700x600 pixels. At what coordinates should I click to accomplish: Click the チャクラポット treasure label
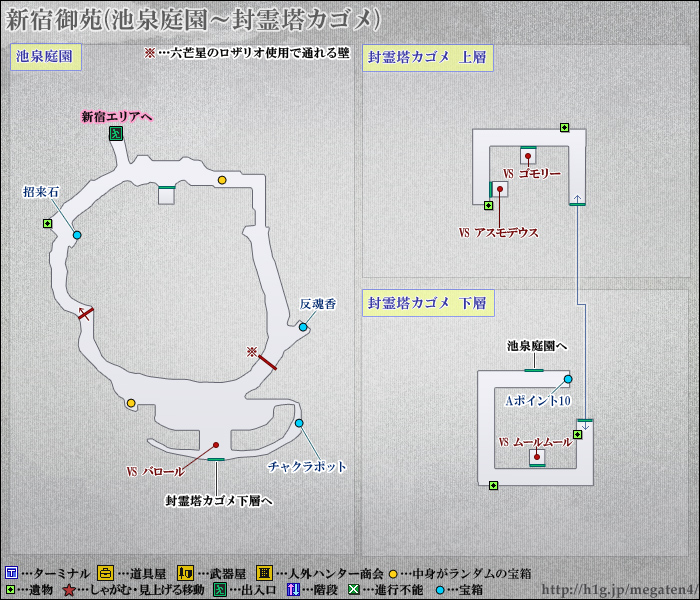point(307,466)
